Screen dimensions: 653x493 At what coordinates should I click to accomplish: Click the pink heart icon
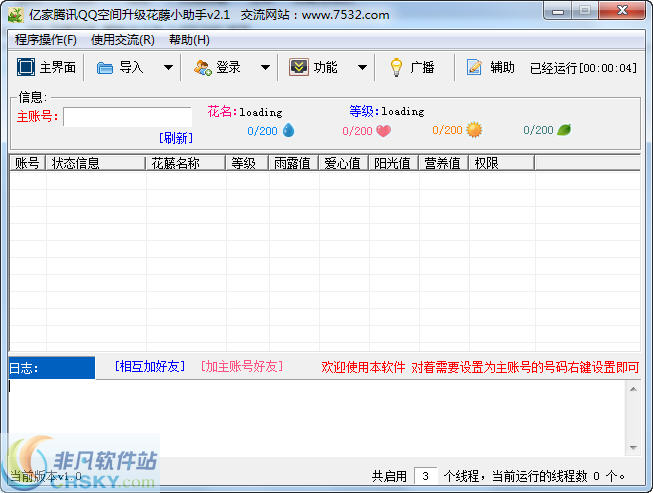pyautogui.click(x=384, y=131)
